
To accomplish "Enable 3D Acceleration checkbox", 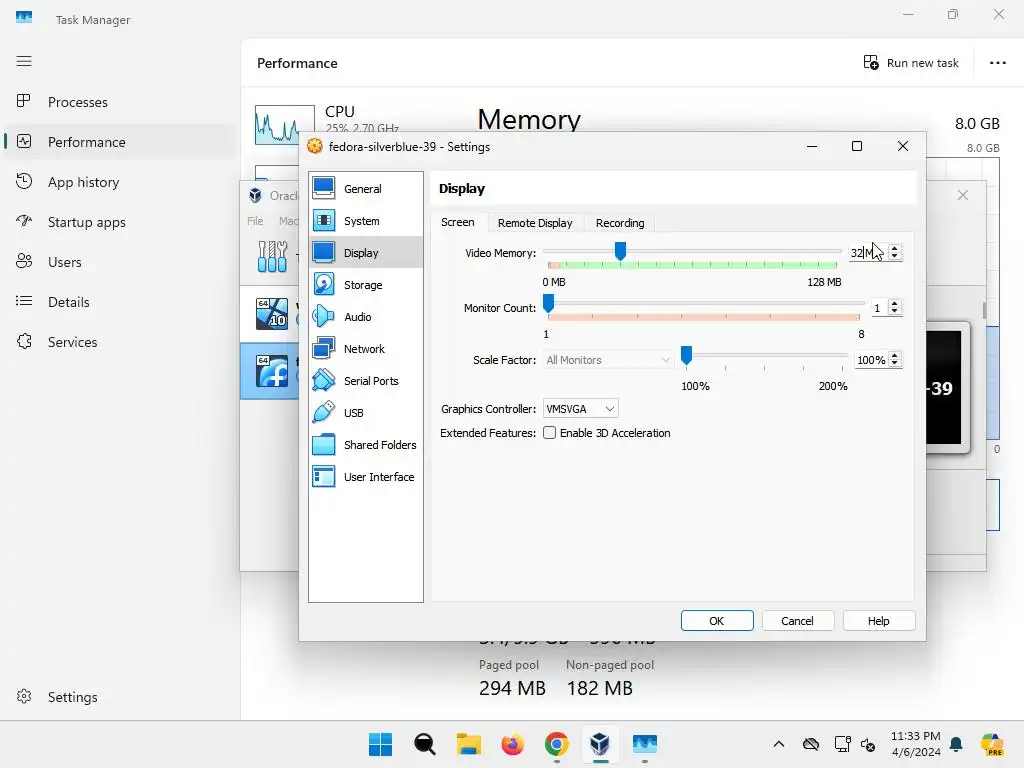I will pos(549,433).
